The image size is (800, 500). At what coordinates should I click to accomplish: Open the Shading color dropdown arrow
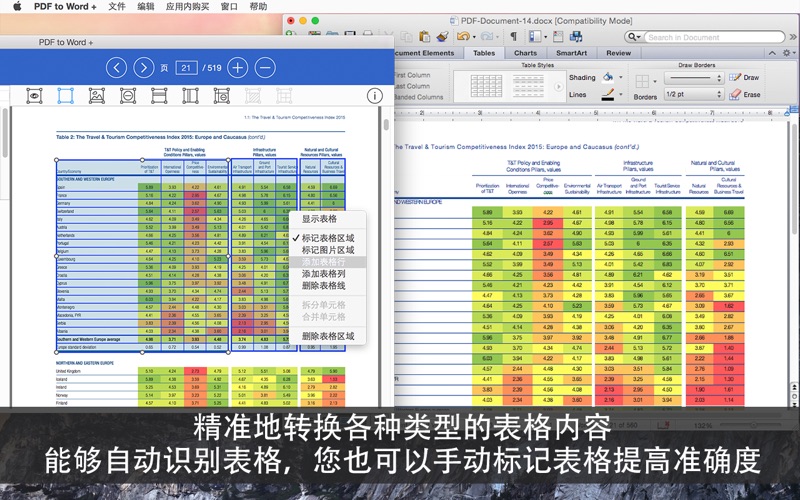point(621,78)
